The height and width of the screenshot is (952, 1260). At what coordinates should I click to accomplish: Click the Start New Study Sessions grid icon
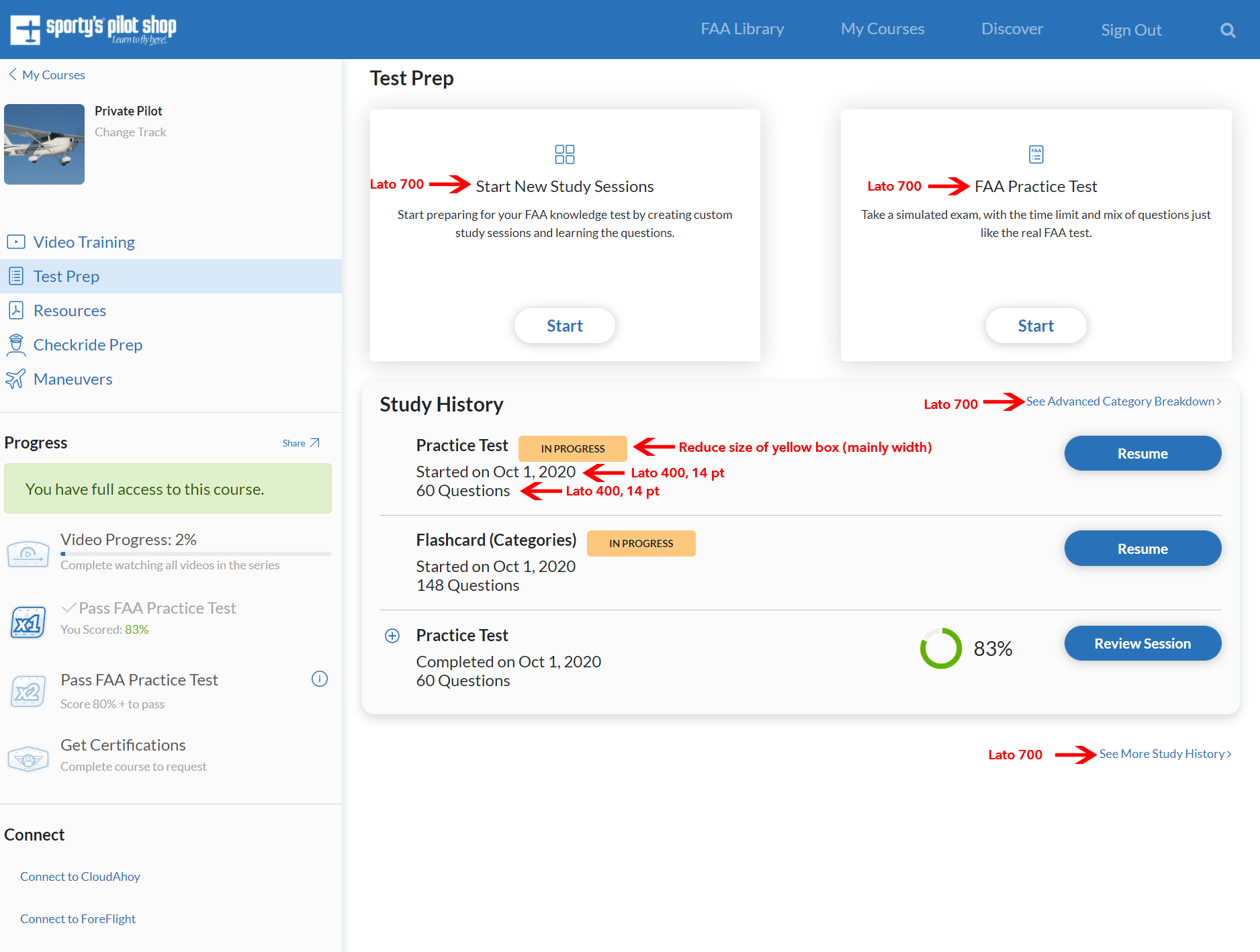565,154
